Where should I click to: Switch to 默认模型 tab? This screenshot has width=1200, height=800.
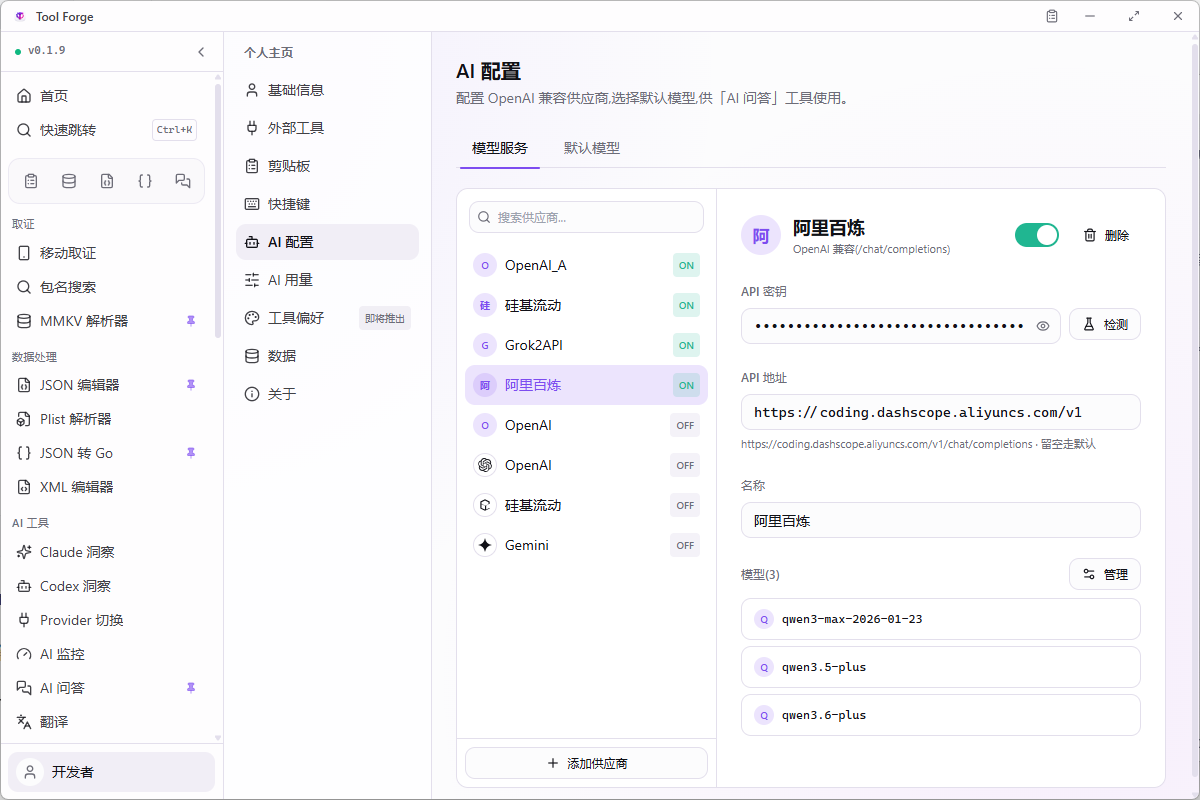tap(592, 148)
